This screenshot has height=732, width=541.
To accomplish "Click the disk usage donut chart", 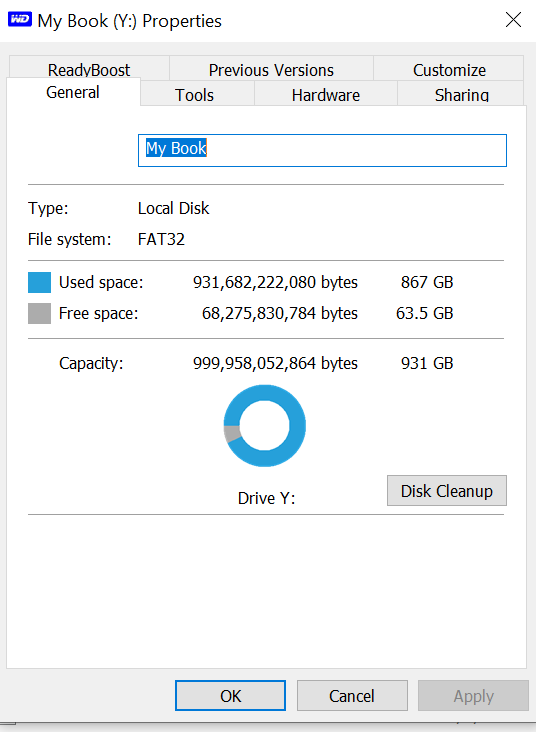I will pyautogui.click(x=265, y=426).
